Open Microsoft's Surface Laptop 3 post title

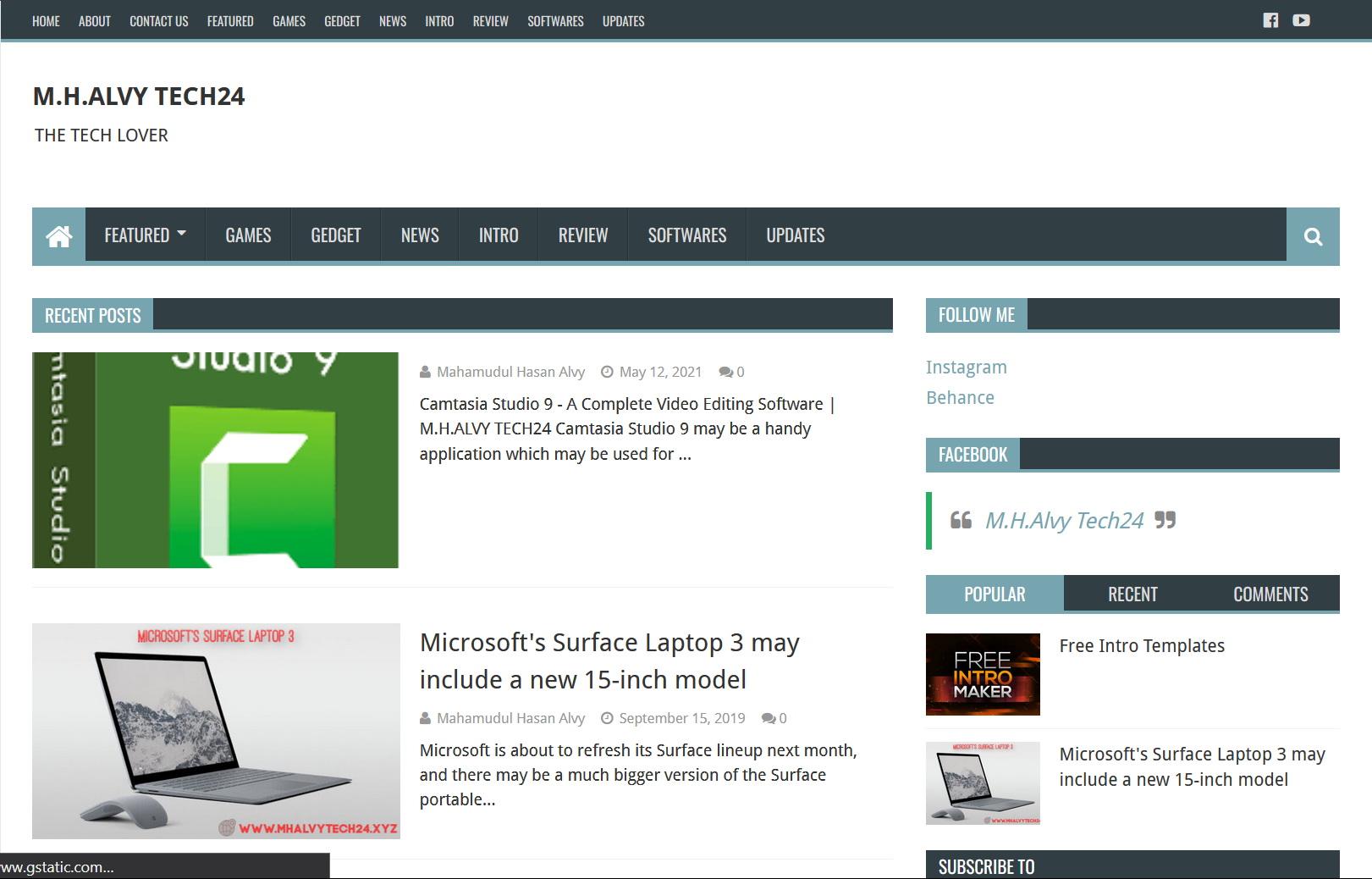[x=609, y=661]
